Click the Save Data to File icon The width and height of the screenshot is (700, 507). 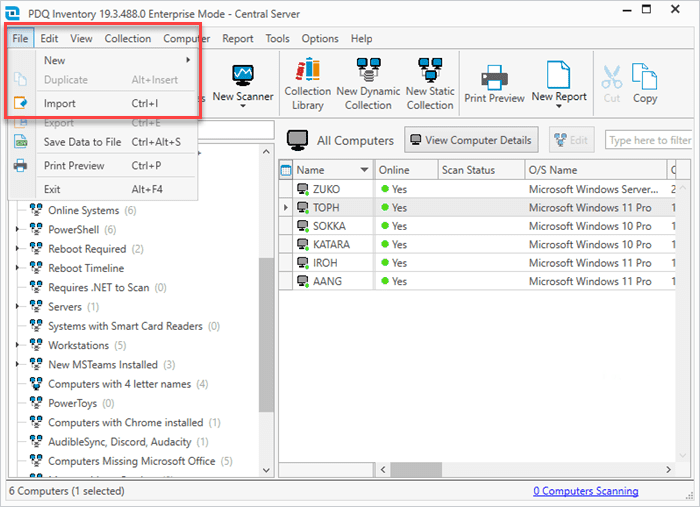click(21, 142)
